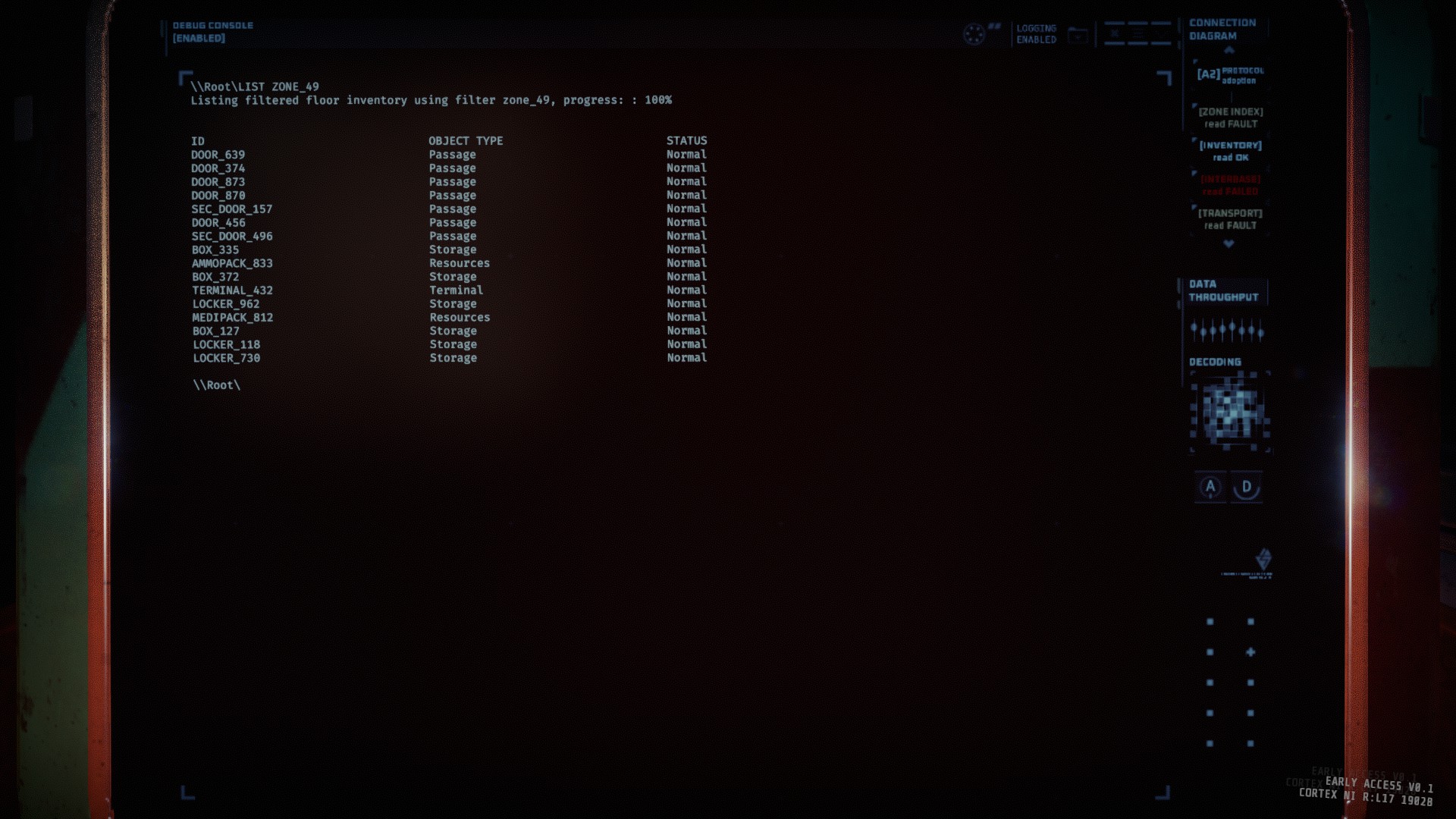Click the circular D indicator icon
This screenshot has height=819, width=1456.
1246,487
